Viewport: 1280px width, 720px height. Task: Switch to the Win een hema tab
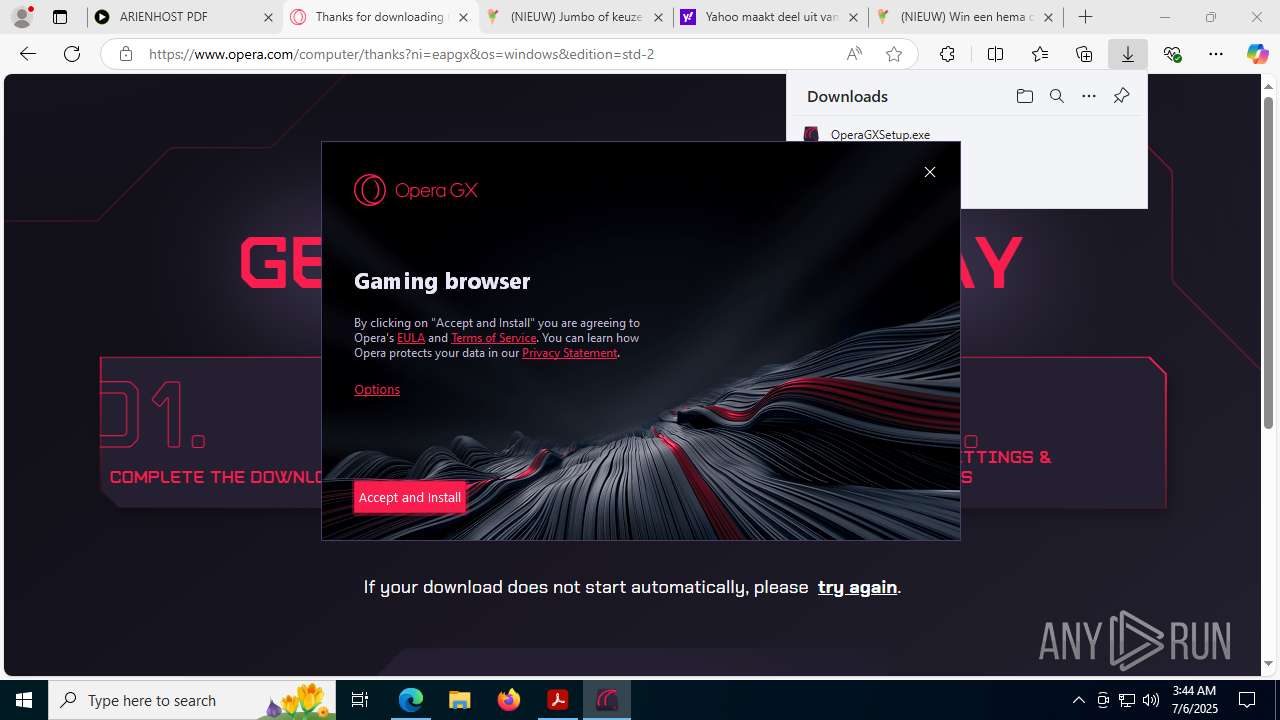pos(964,17)
